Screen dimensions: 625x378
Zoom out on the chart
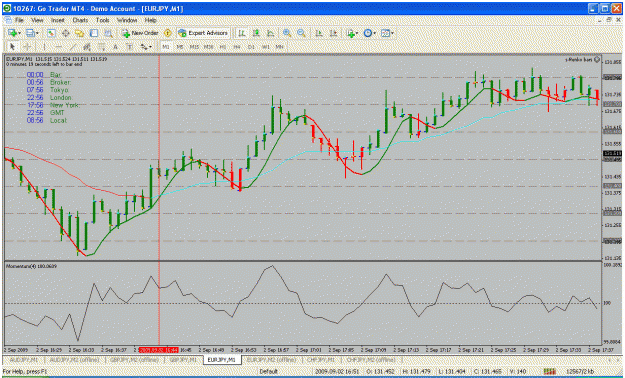[x=301, y=33]
